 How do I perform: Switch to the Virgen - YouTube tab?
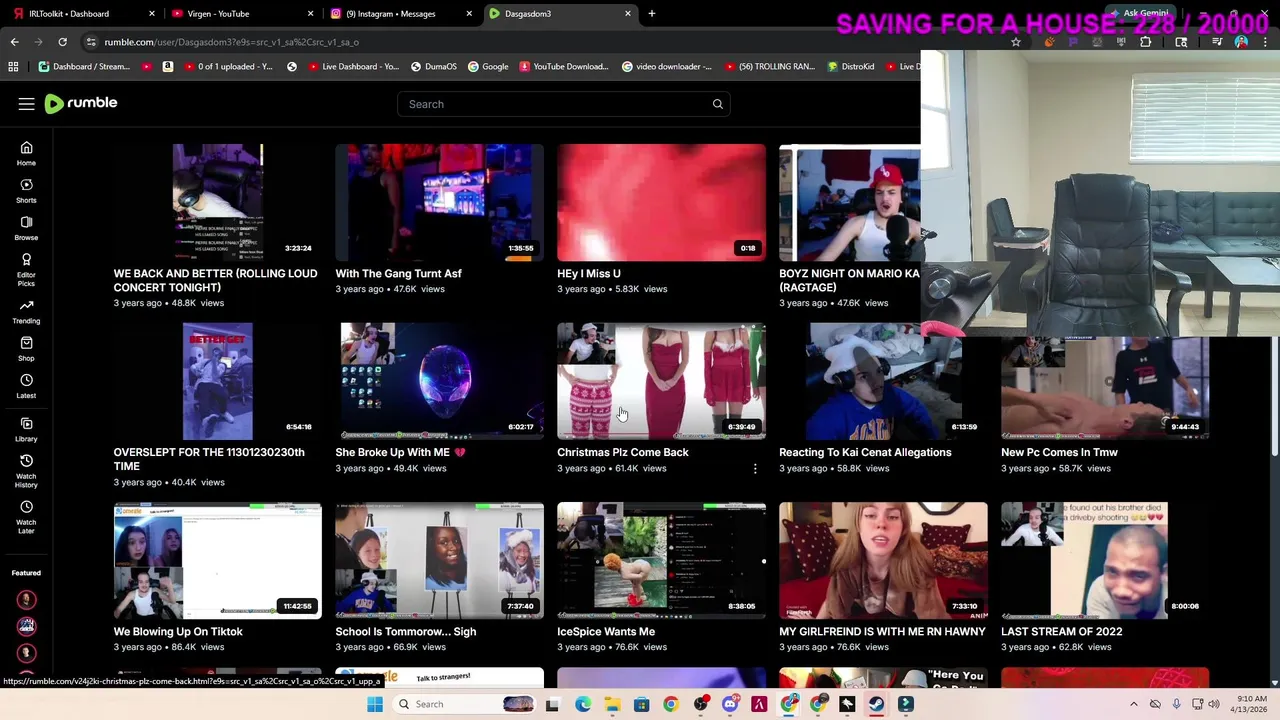pyautogui.click(x=242, y=14)
